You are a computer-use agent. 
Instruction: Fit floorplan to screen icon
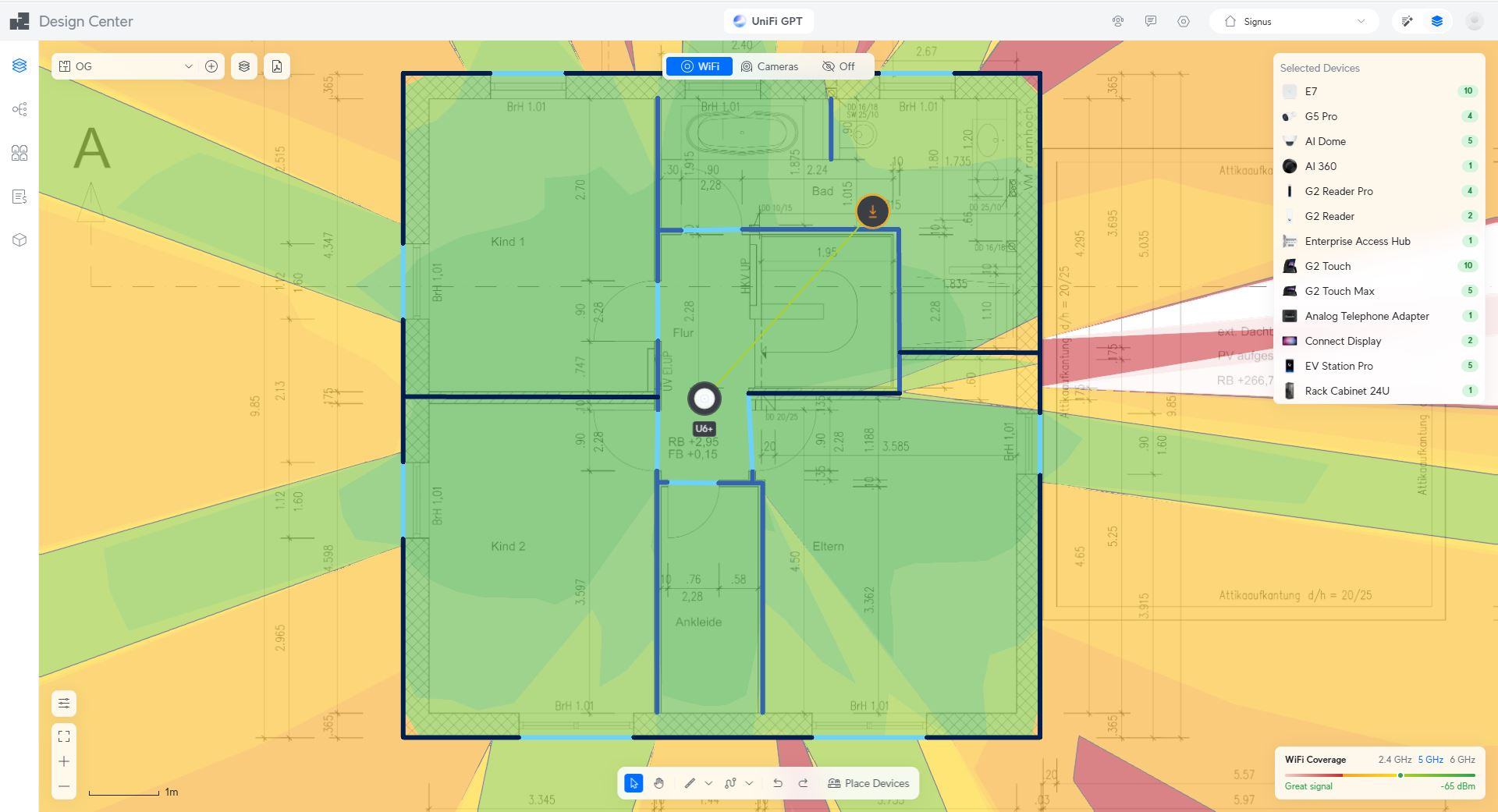click(x=64, y=736)
